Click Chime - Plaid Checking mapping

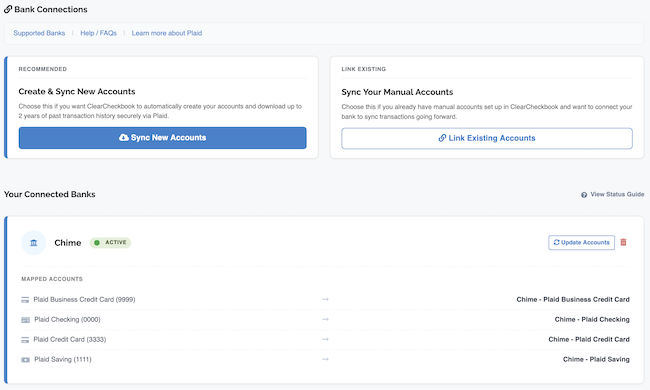click(592, 319)
